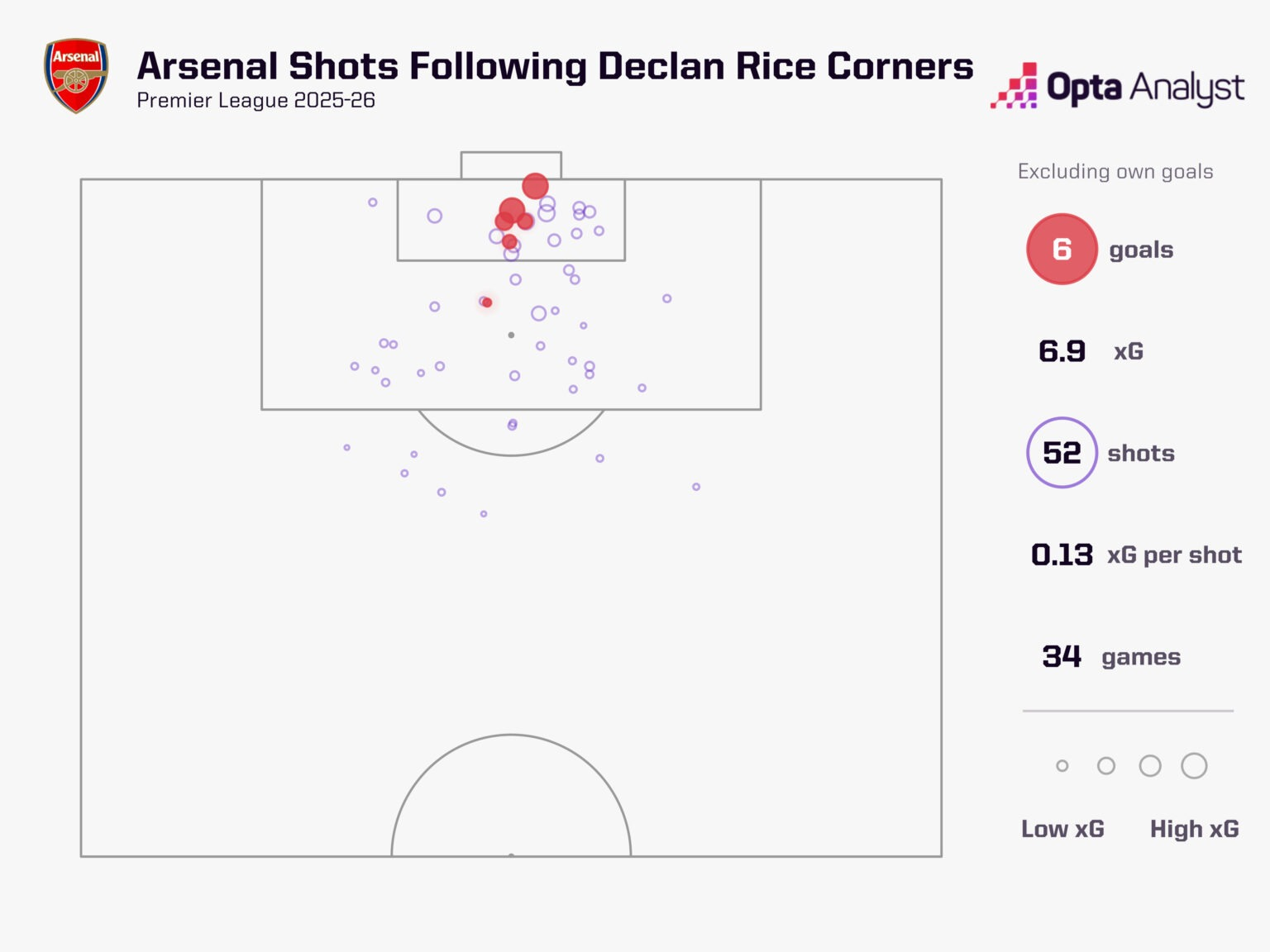The width and height of the screenshot is (1270, 952).
Task: Click the Low xG legend label
Action: [x=1062, y=829]
